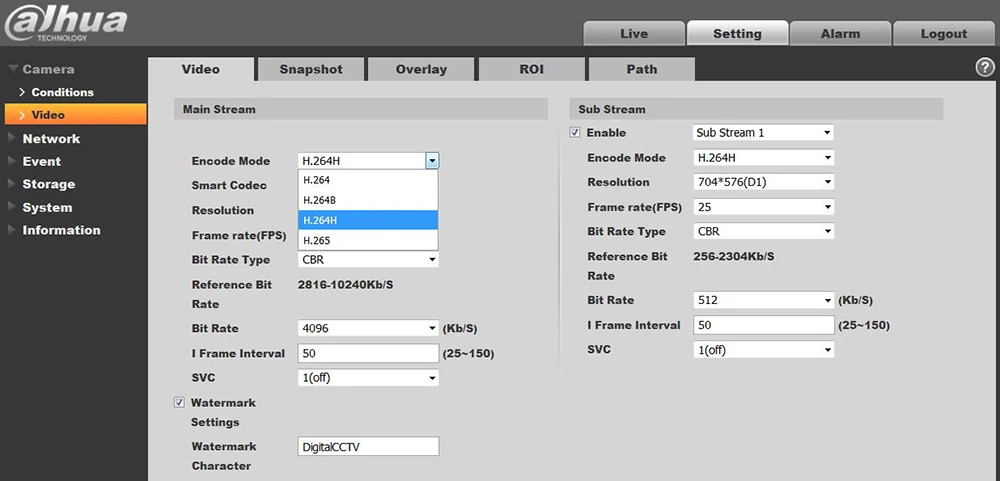Open Sub Stream Resolution 704*576(D1) dropdown
The width and height of the screenshot is (1000, 481).
(x=763, y=182)
